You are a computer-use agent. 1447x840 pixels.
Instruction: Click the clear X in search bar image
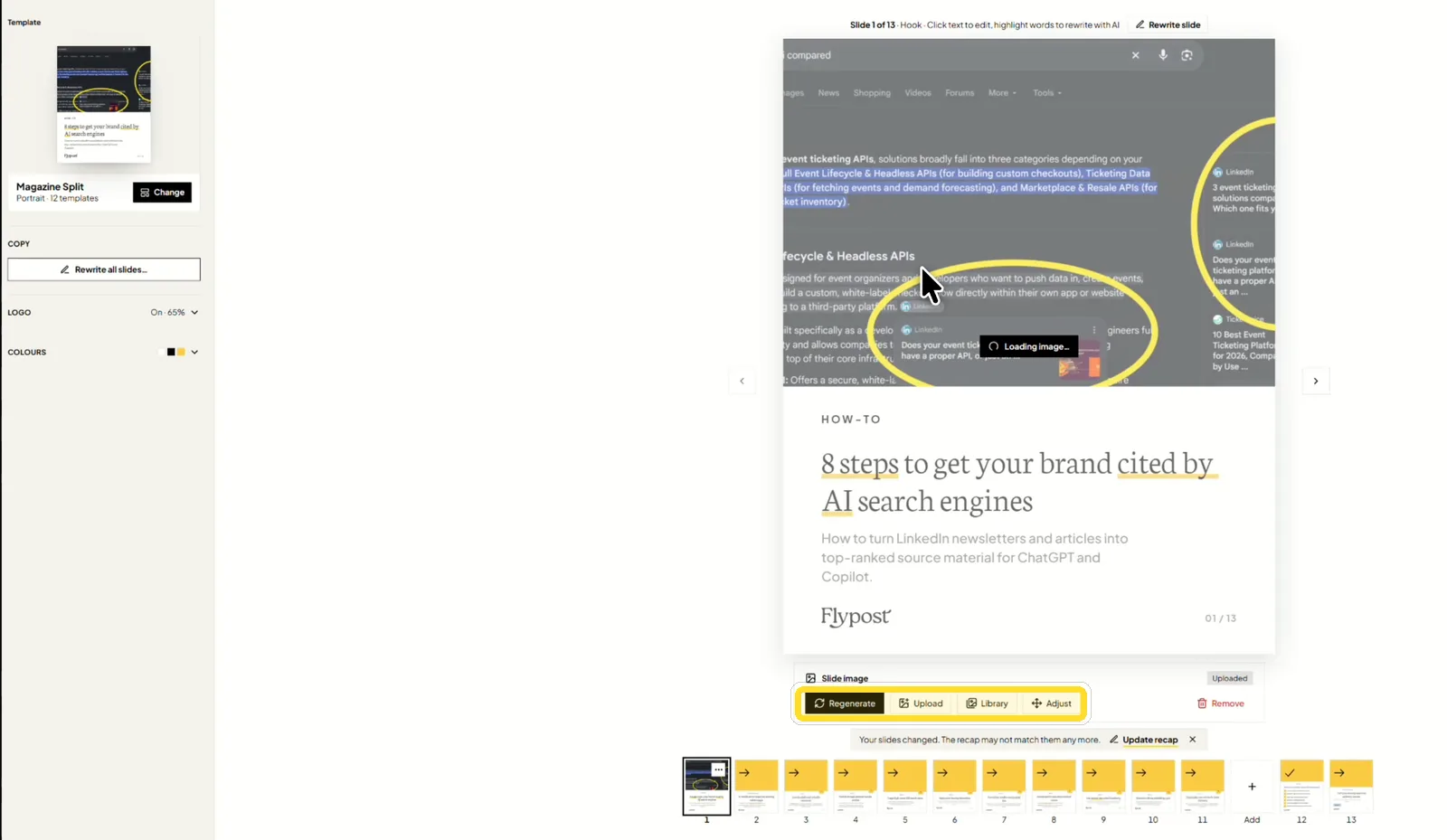(1136, 55)
